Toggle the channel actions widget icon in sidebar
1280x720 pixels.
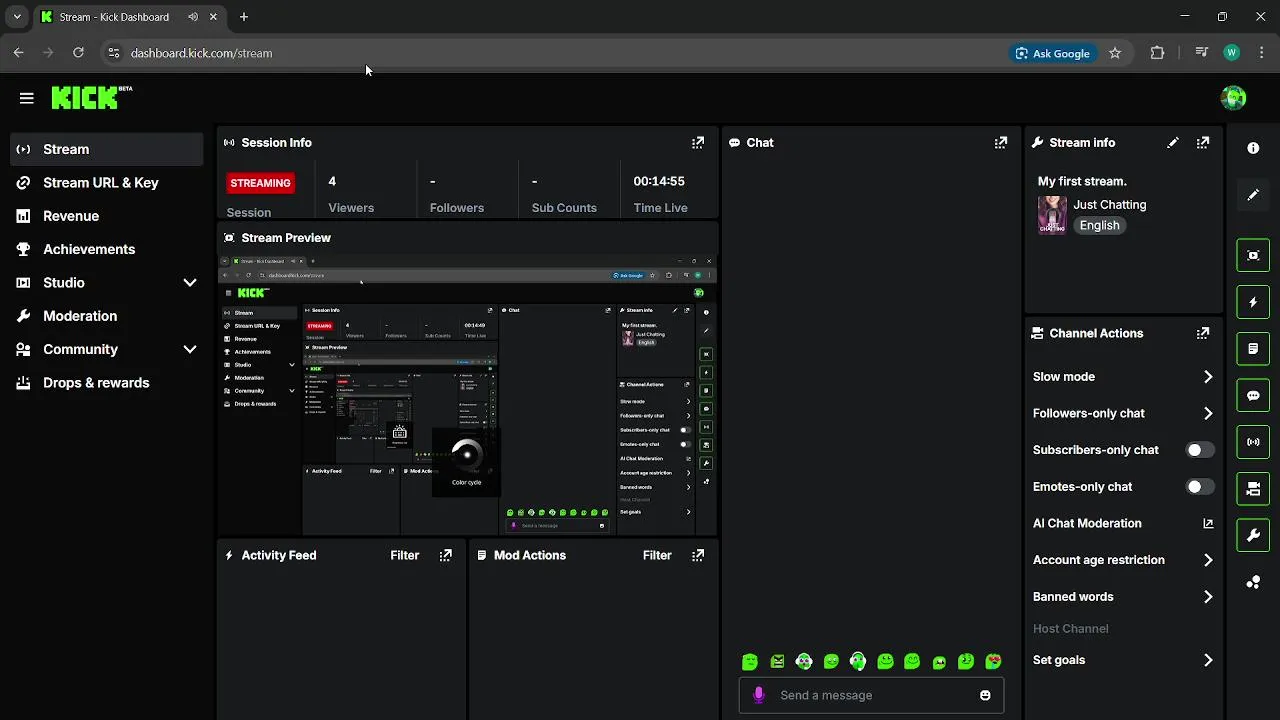click(1253, 489)
